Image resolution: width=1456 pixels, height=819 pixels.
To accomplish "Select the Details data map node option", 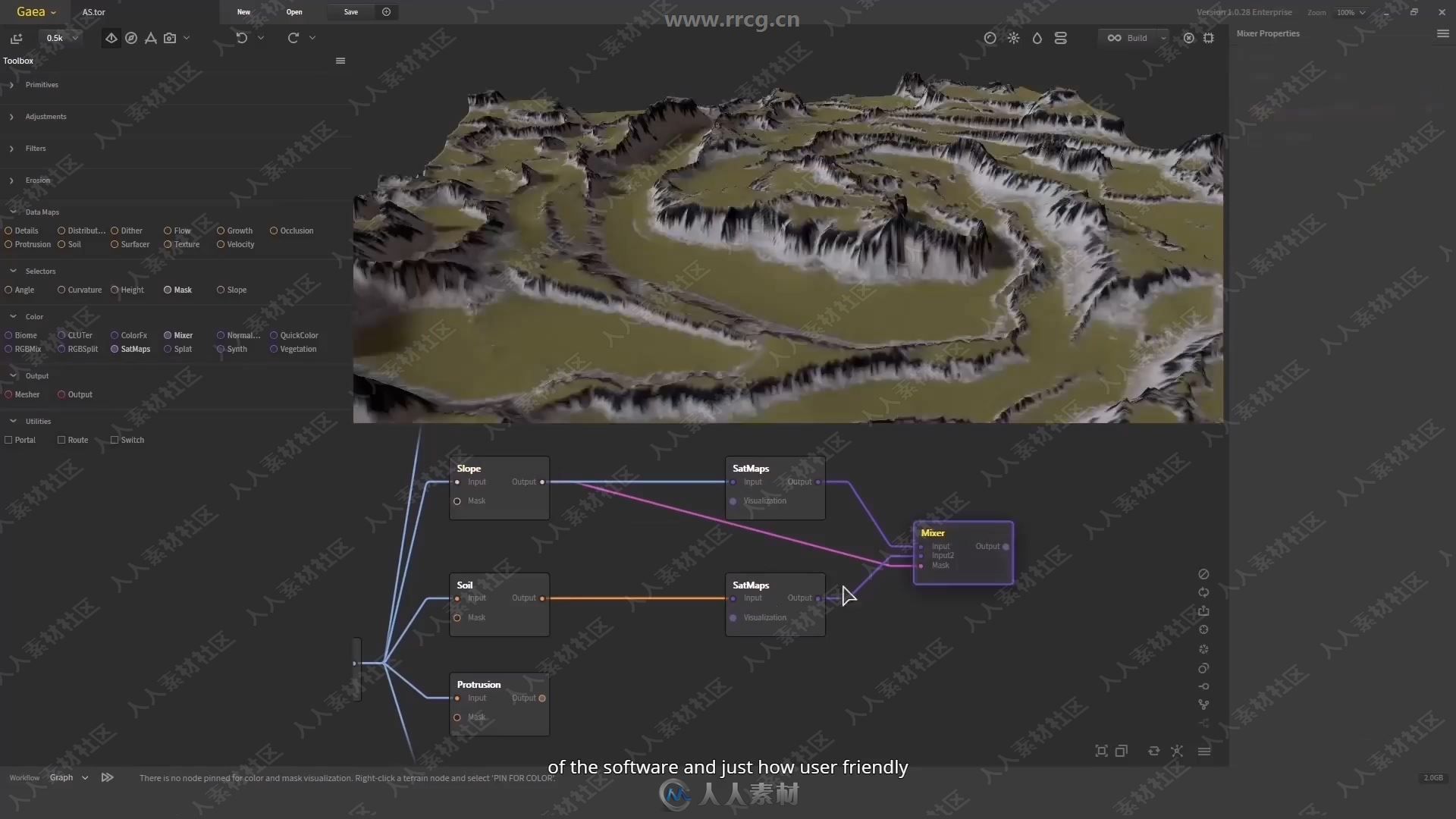I will (21, 231).
